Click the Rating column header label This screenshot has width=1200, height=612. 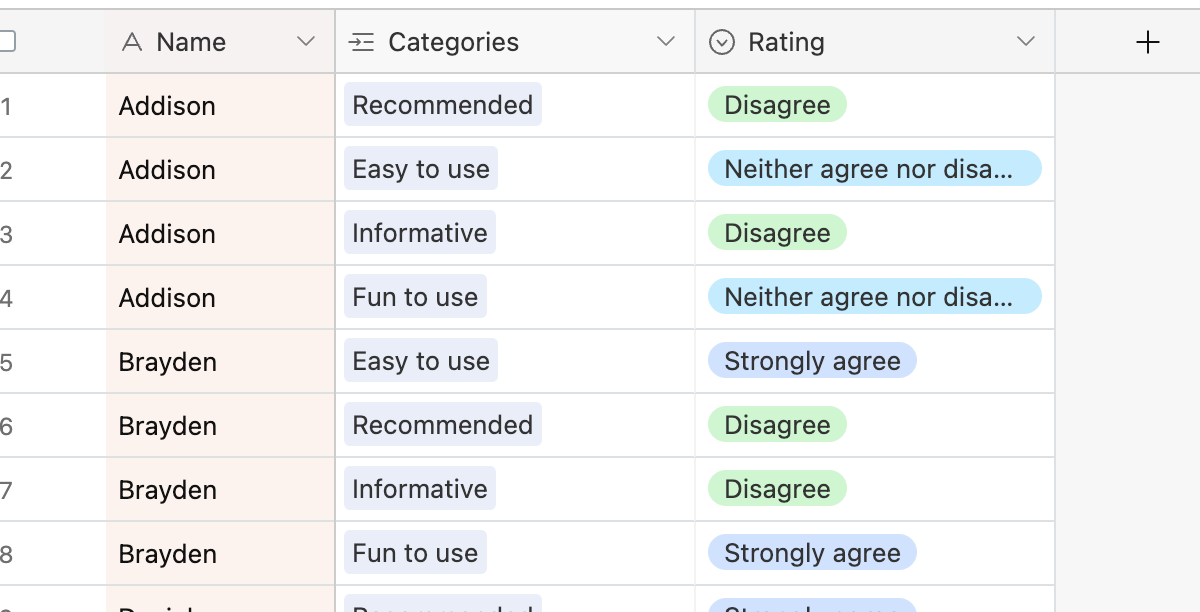pyautogui.click(x=786, y=42)
